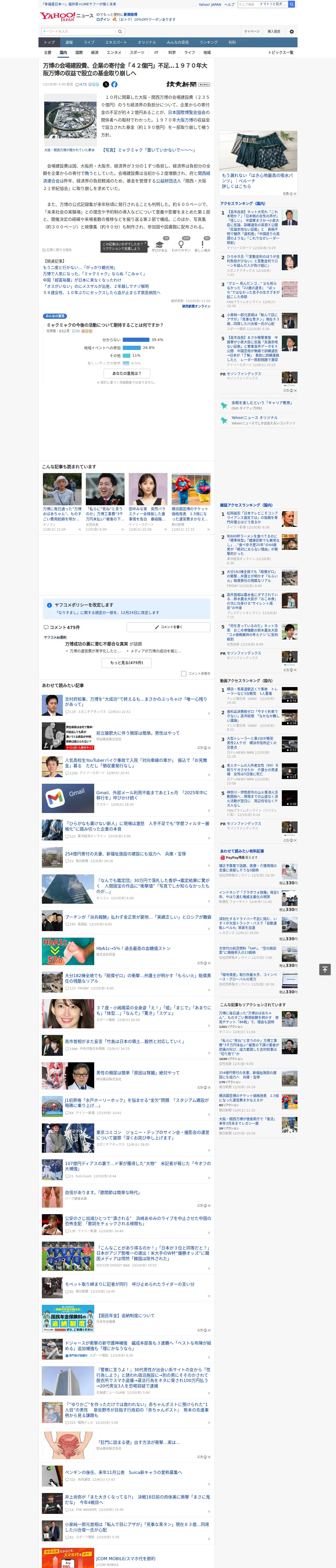The width and height of the screenshot is (336, 1568).
Task: Click the あなたの意見は？ poll button
Action: click(x=127, y=373)
